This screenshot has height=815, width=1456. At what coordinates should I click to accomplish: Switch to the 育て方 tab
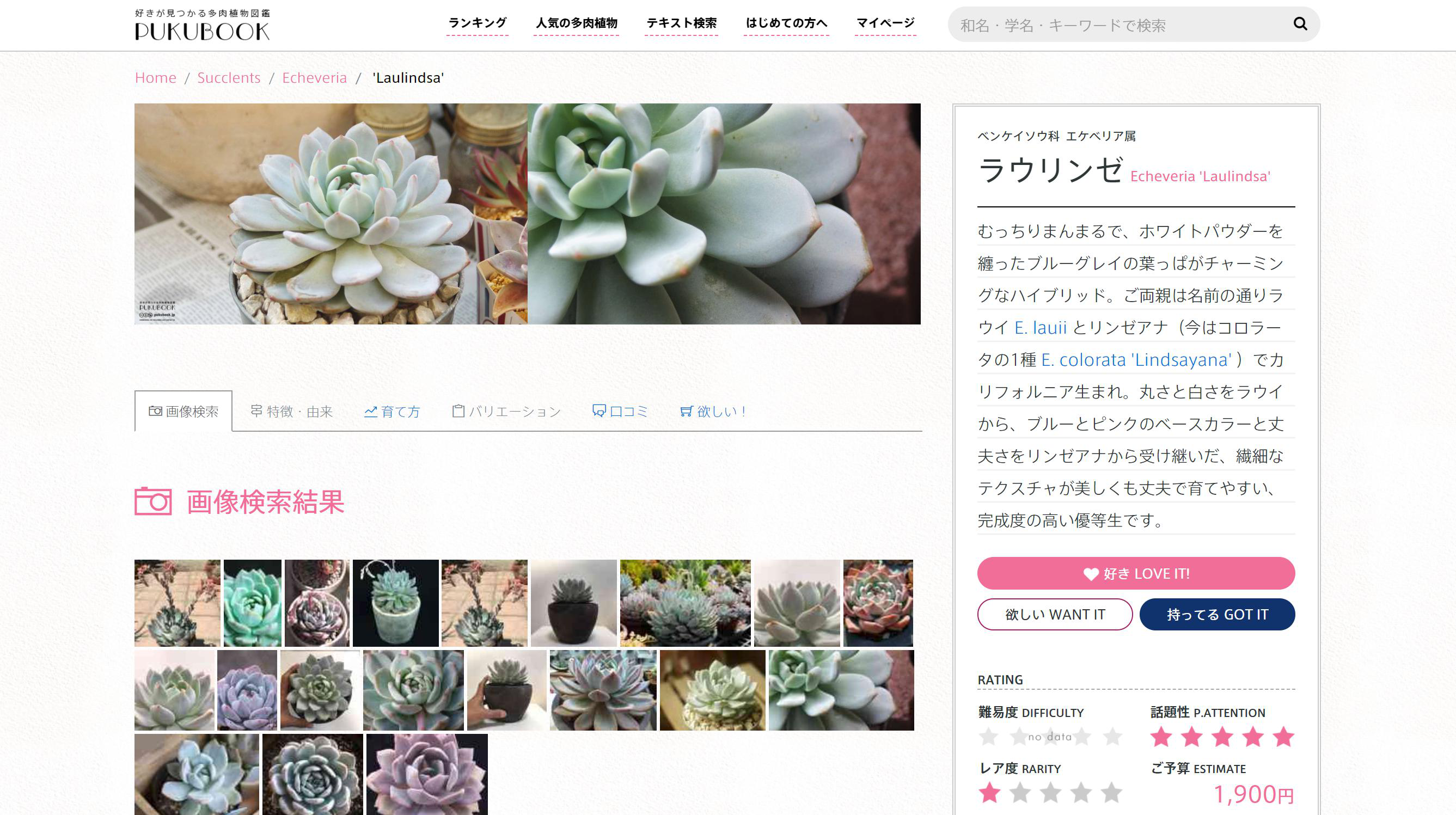pyautogui.click(x=392, y=412)
